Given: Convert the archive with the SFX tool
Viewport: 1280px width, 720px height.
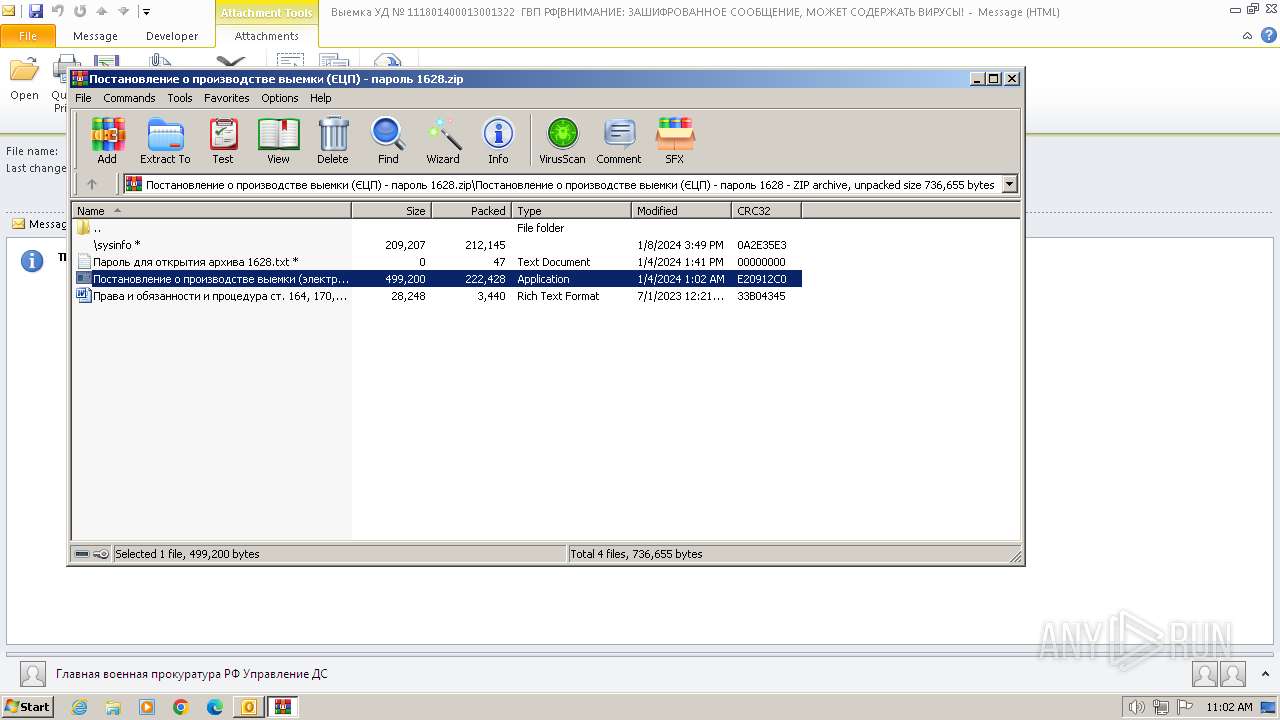Looking at the screenshot, I should tap(675, 140).
